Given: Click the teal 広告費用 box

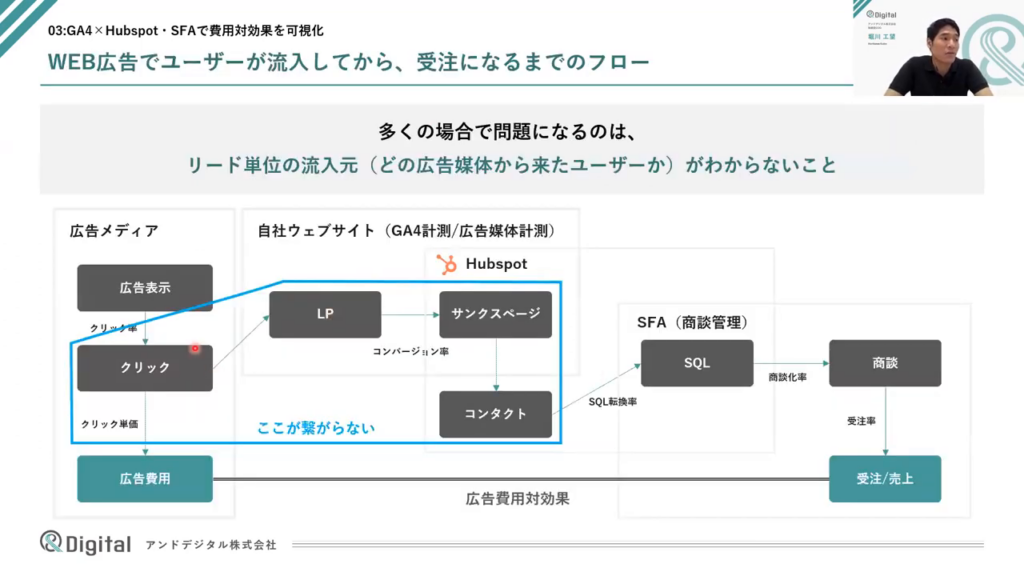Looking at the screenshot, I should click(x=145, y=478).
